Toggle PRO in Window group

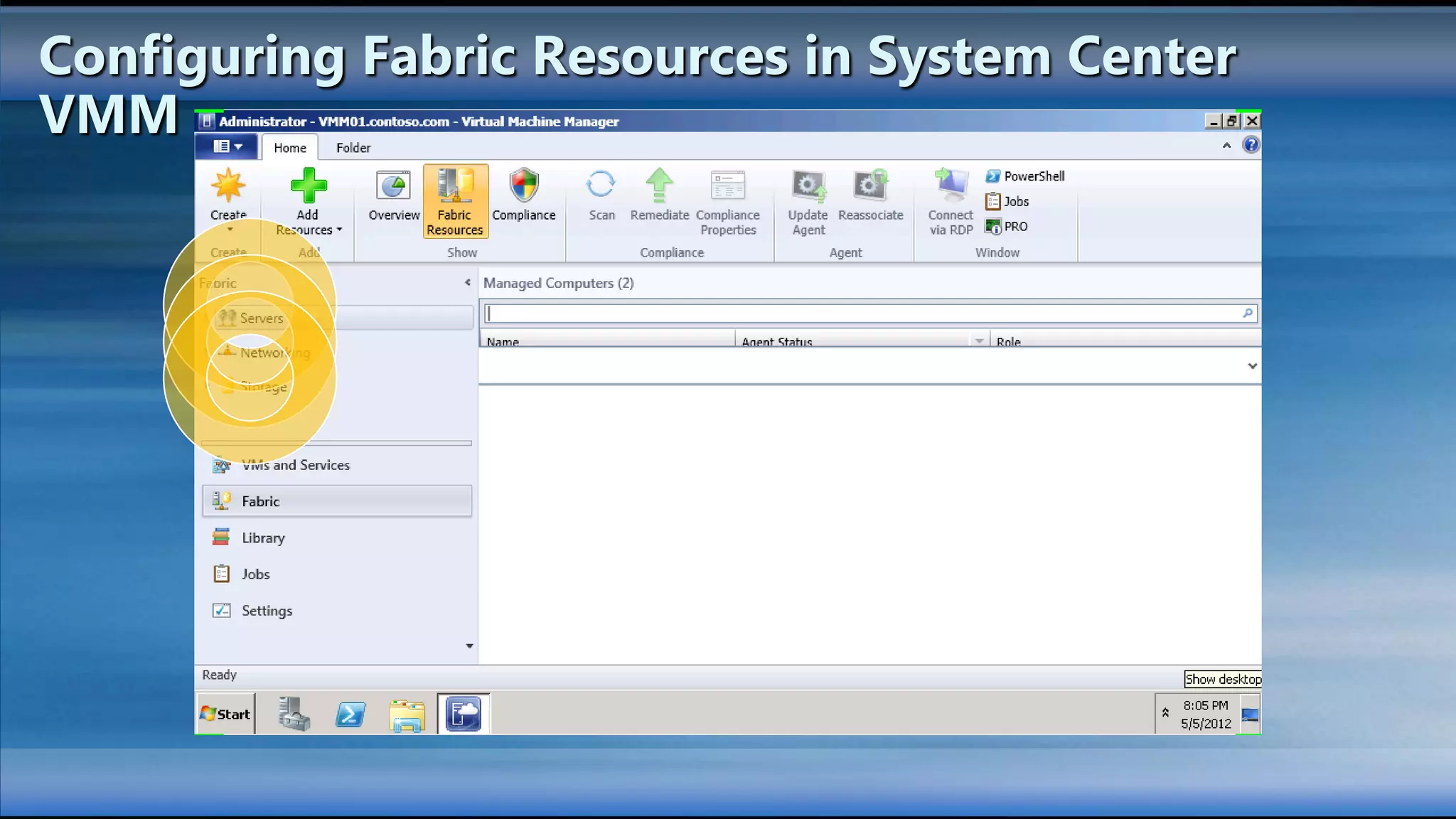click(x=1007, y=226)
